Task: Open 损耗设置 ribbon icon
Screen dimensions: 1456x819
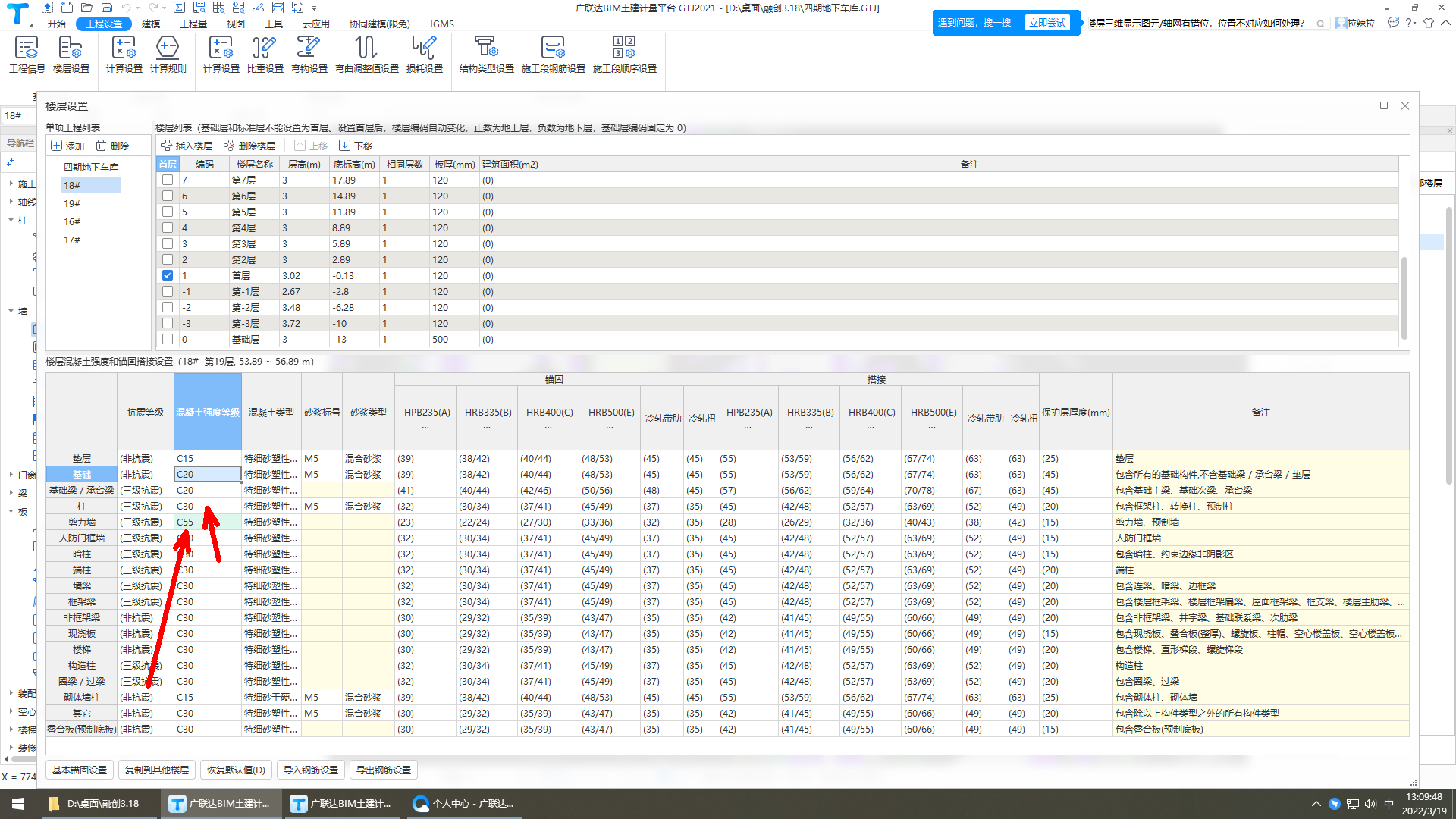Action: coord(424,55)
